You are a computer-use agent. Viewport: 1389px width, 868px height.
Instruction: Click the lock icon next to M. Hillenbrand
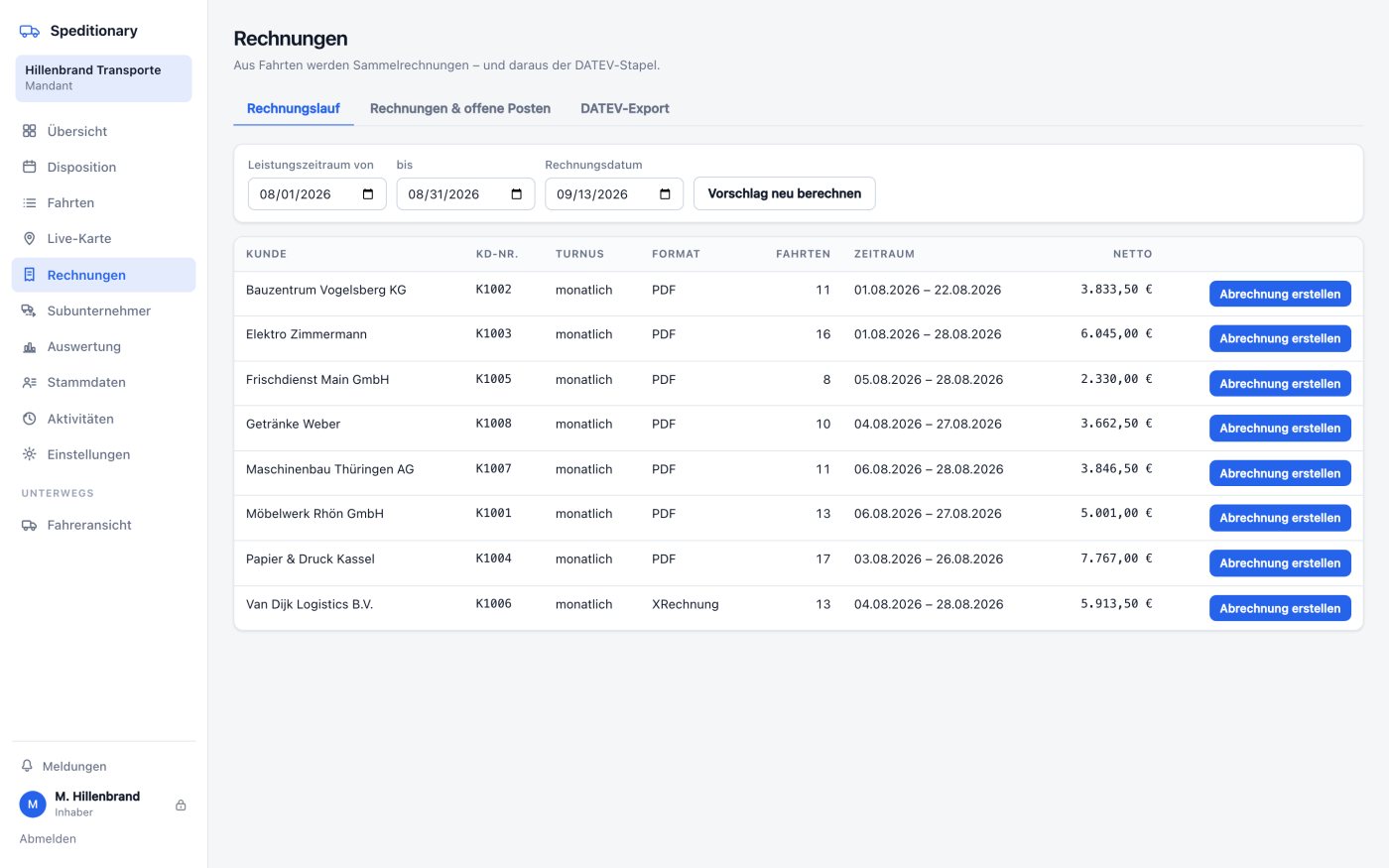181,805
